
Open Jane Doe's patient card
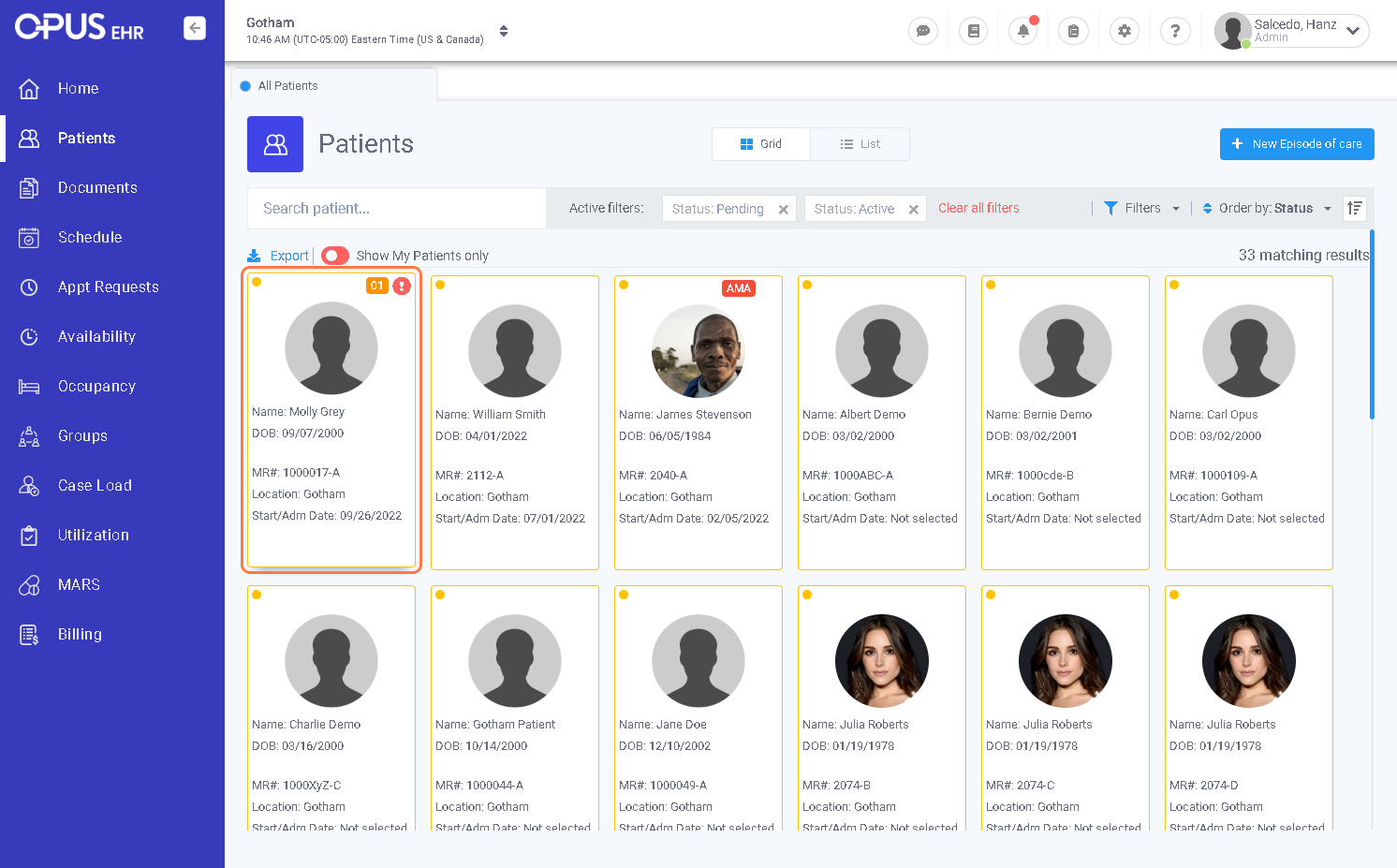tap(698, 708)
